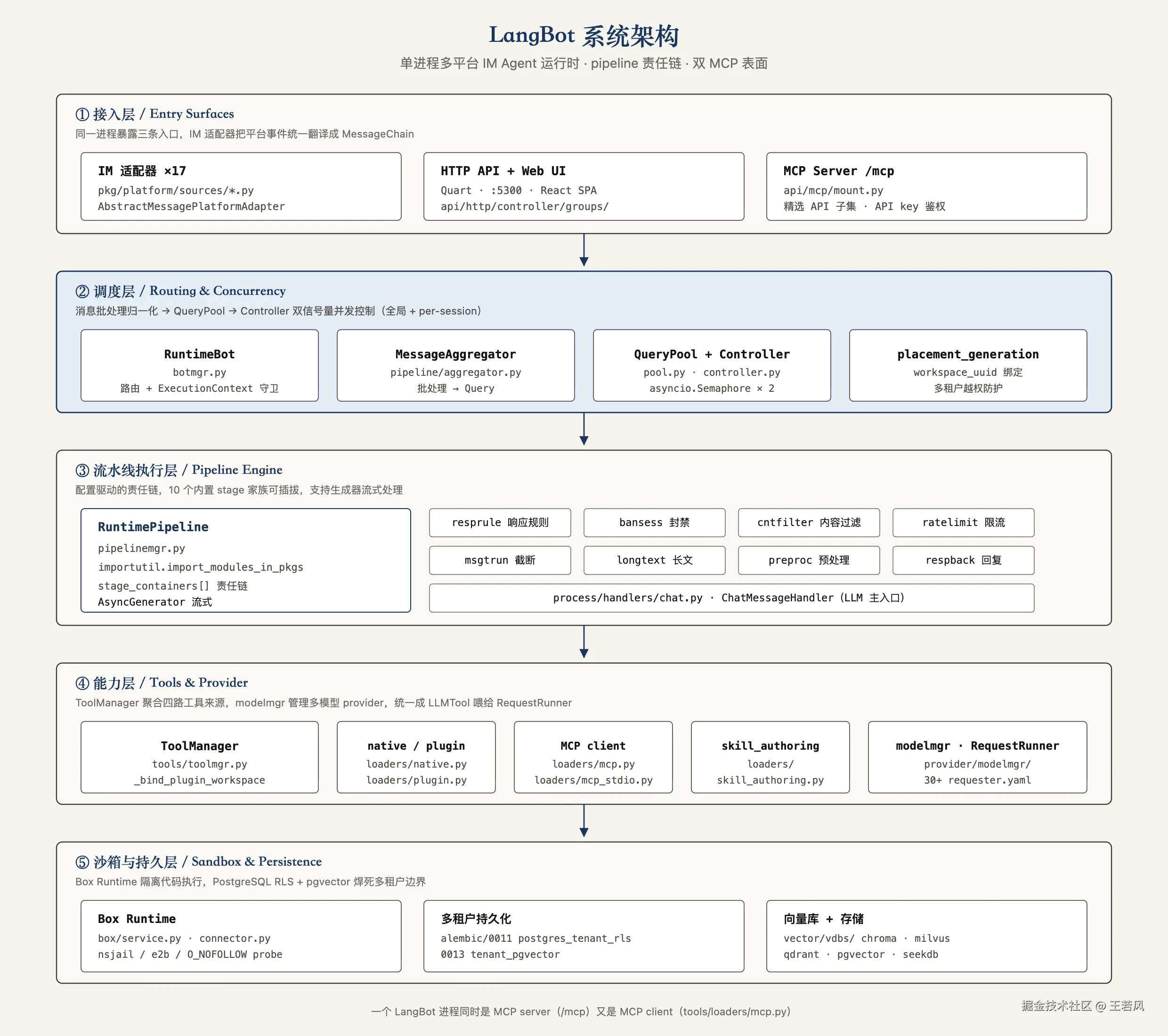The image size is (1168, 1036).
Task: Select the "Box Runtime" box title
Action: tap(137, 919)
